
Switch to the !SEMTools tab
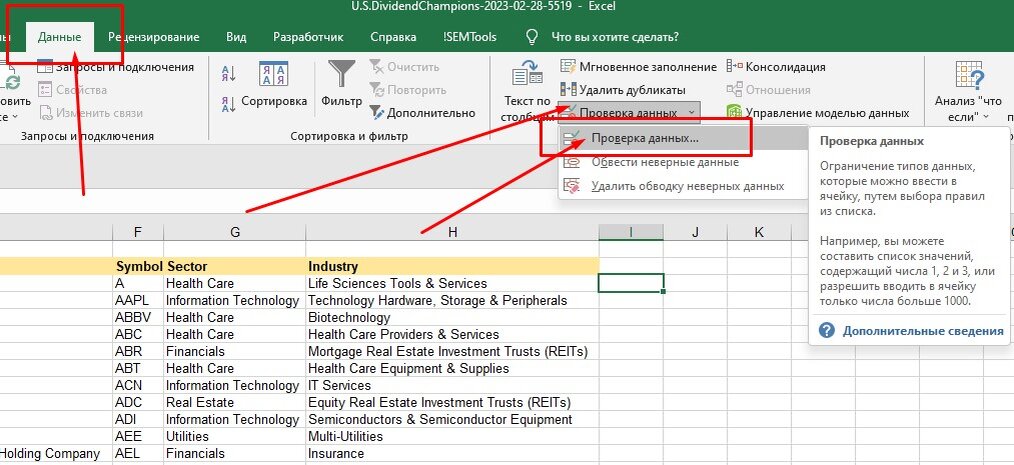(470, 37)
